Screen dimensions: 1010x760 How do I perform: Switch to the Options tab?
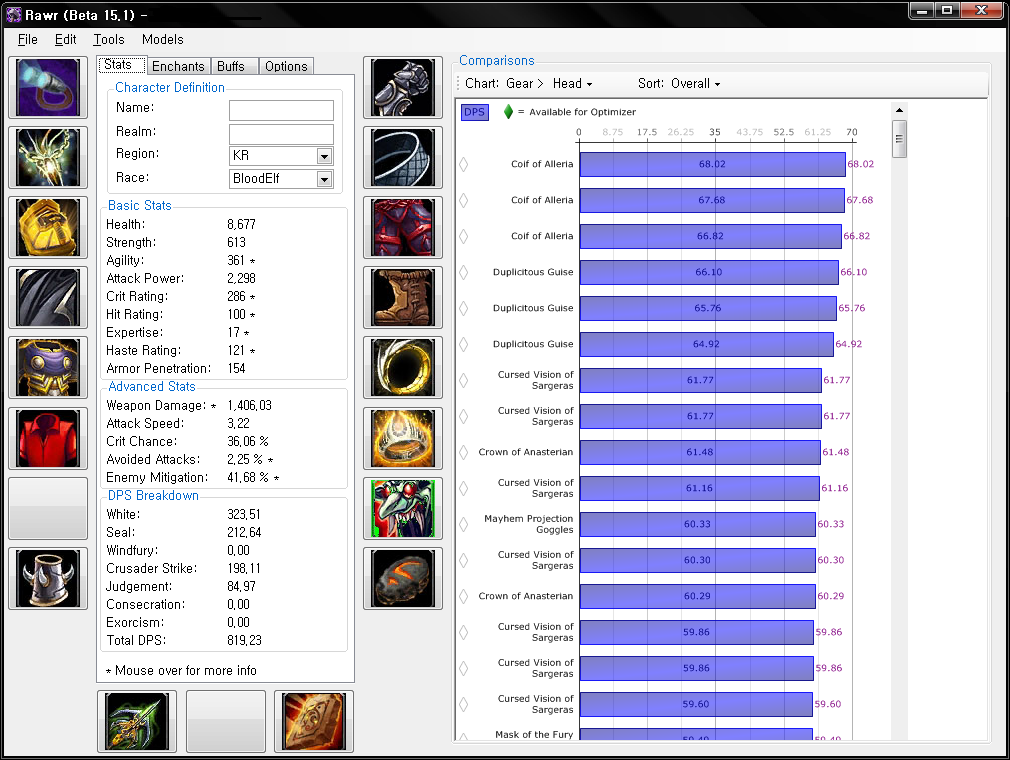(x=286, y=66)
